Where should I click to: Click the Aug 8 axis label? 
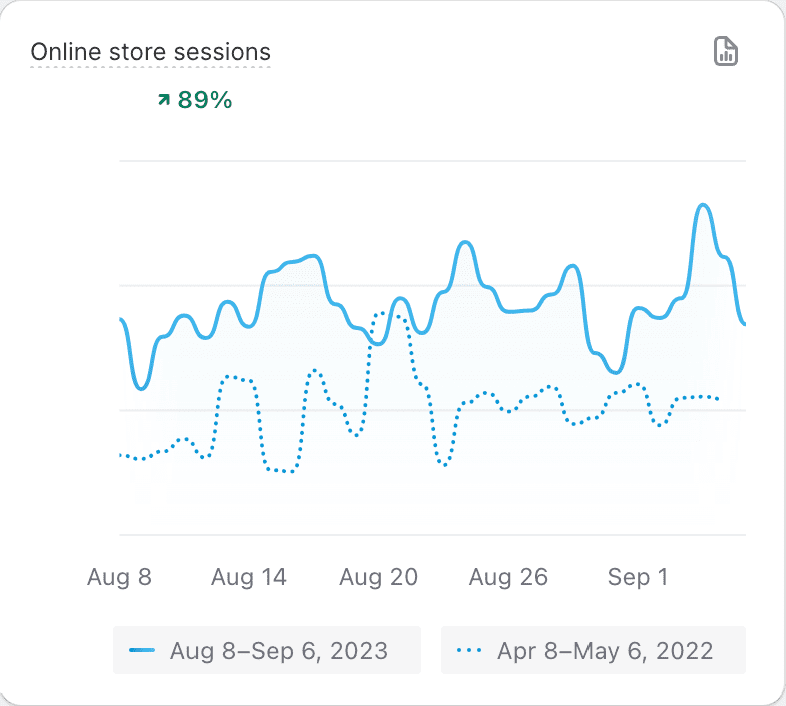[119, 577]
